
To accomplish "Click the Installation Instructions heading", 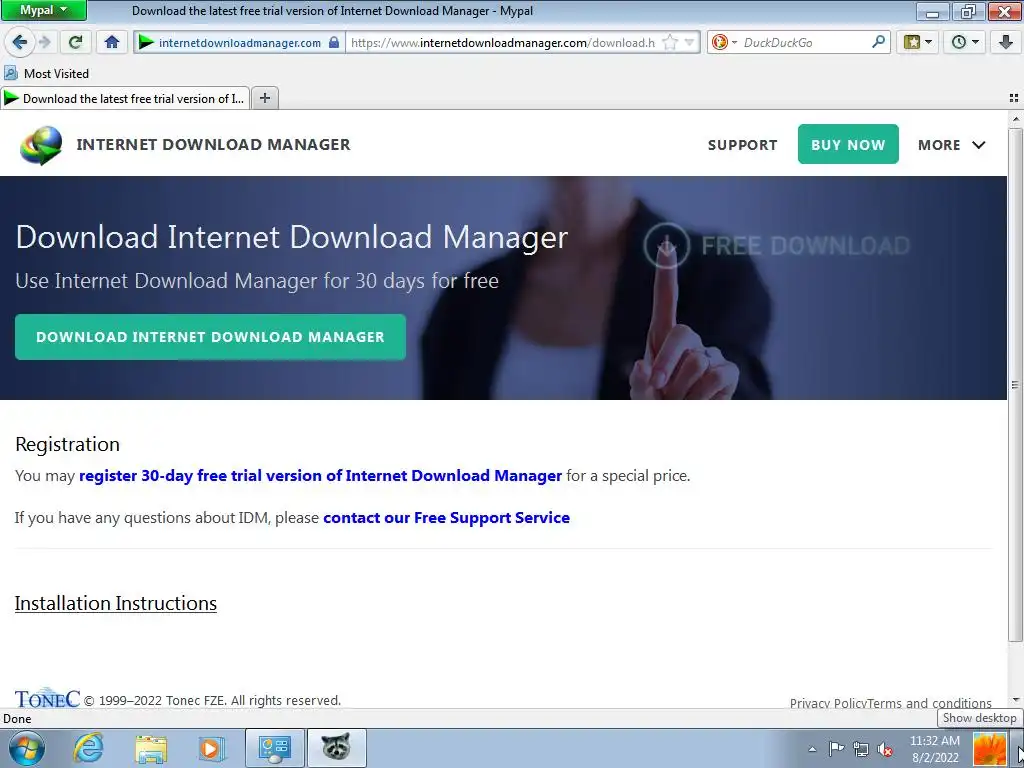I will (x=116, y=603).
